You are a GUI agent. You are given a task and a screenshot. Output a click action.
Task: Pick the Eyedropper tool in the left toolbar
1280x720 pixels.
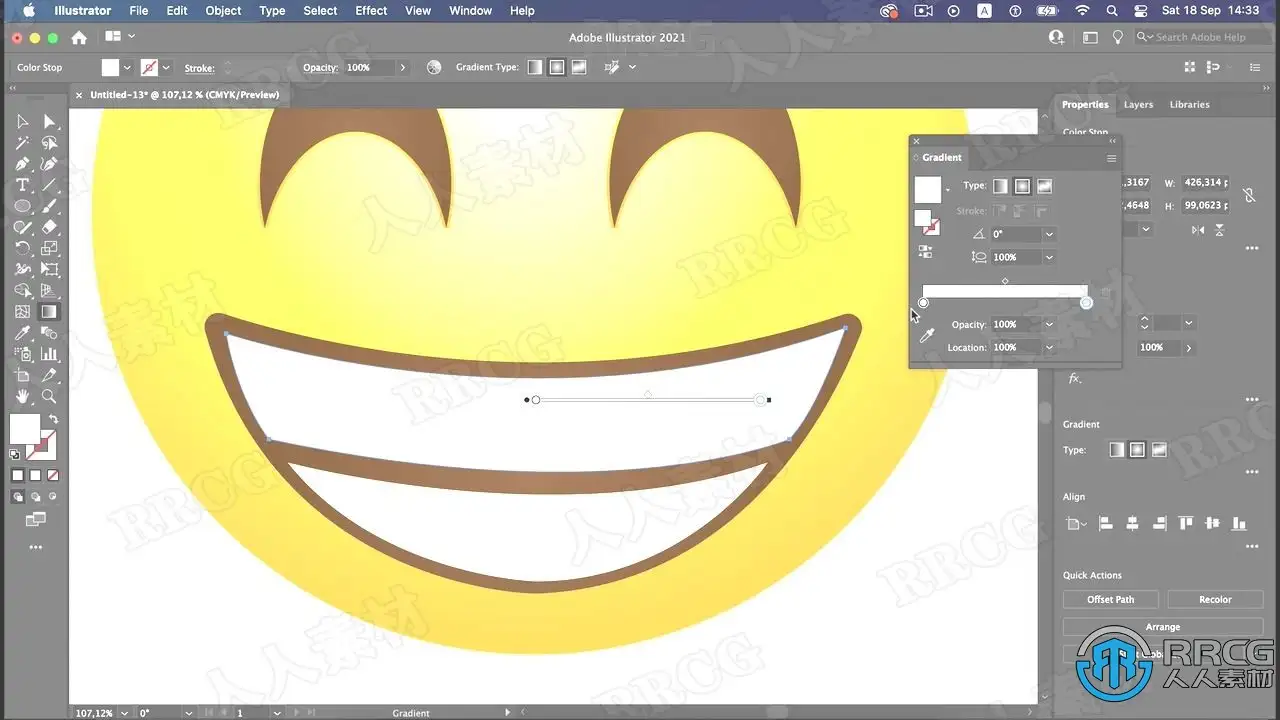22,333
